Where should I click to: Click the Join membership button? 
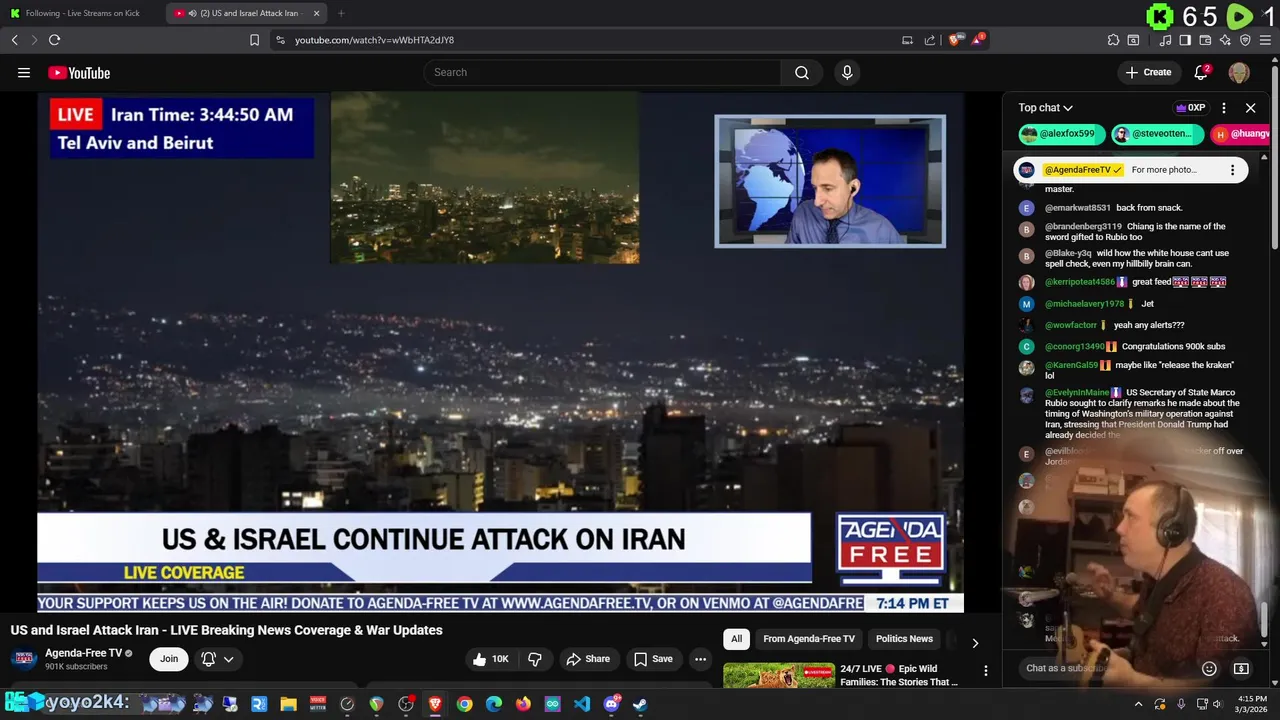(x=169, y=659)
